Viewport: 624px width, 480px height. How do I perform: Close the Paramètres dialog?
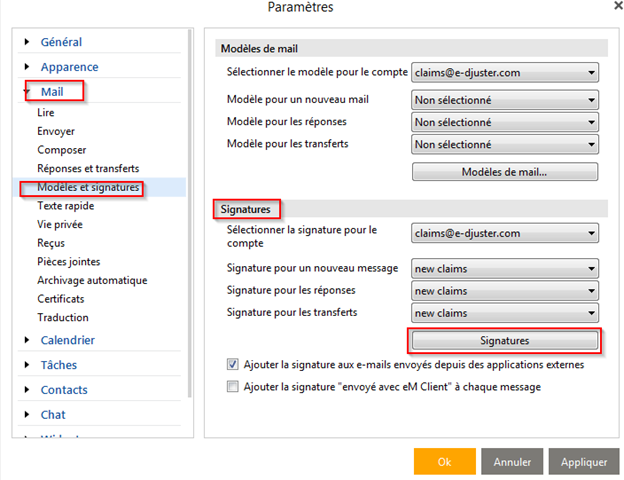618,6
